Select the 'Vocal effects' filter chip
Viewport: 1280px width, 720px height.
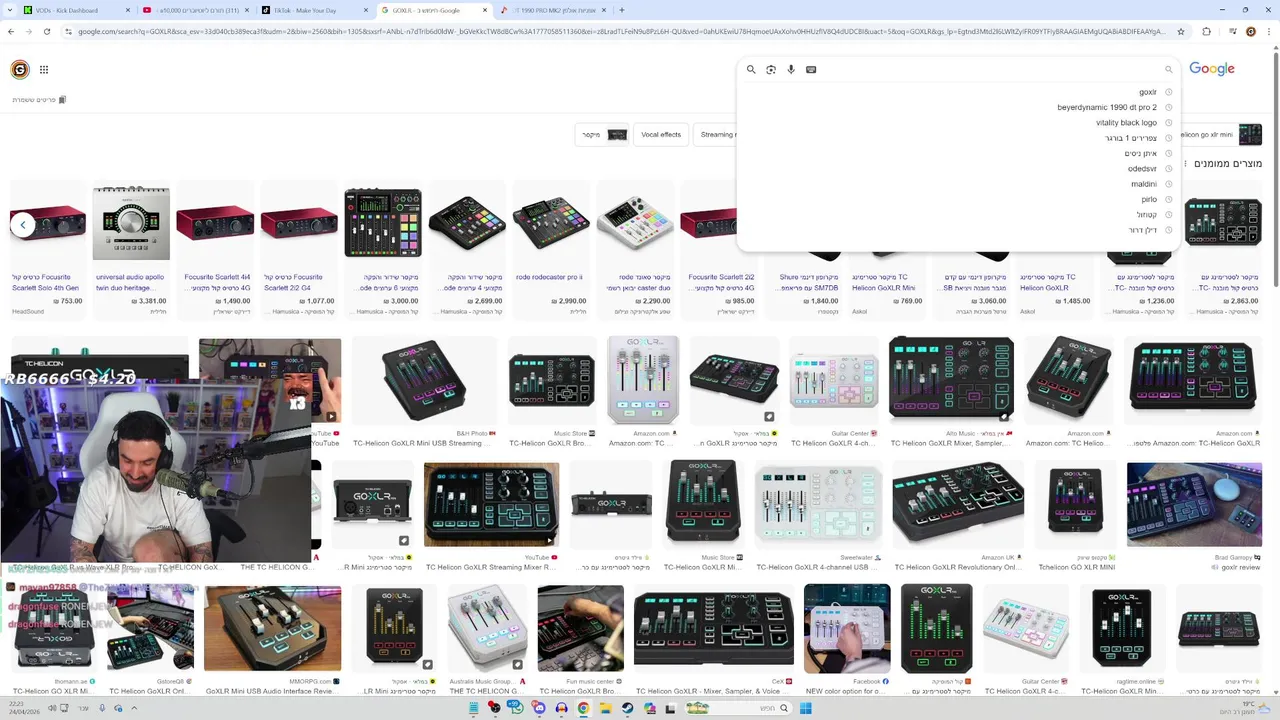(661, 134)
